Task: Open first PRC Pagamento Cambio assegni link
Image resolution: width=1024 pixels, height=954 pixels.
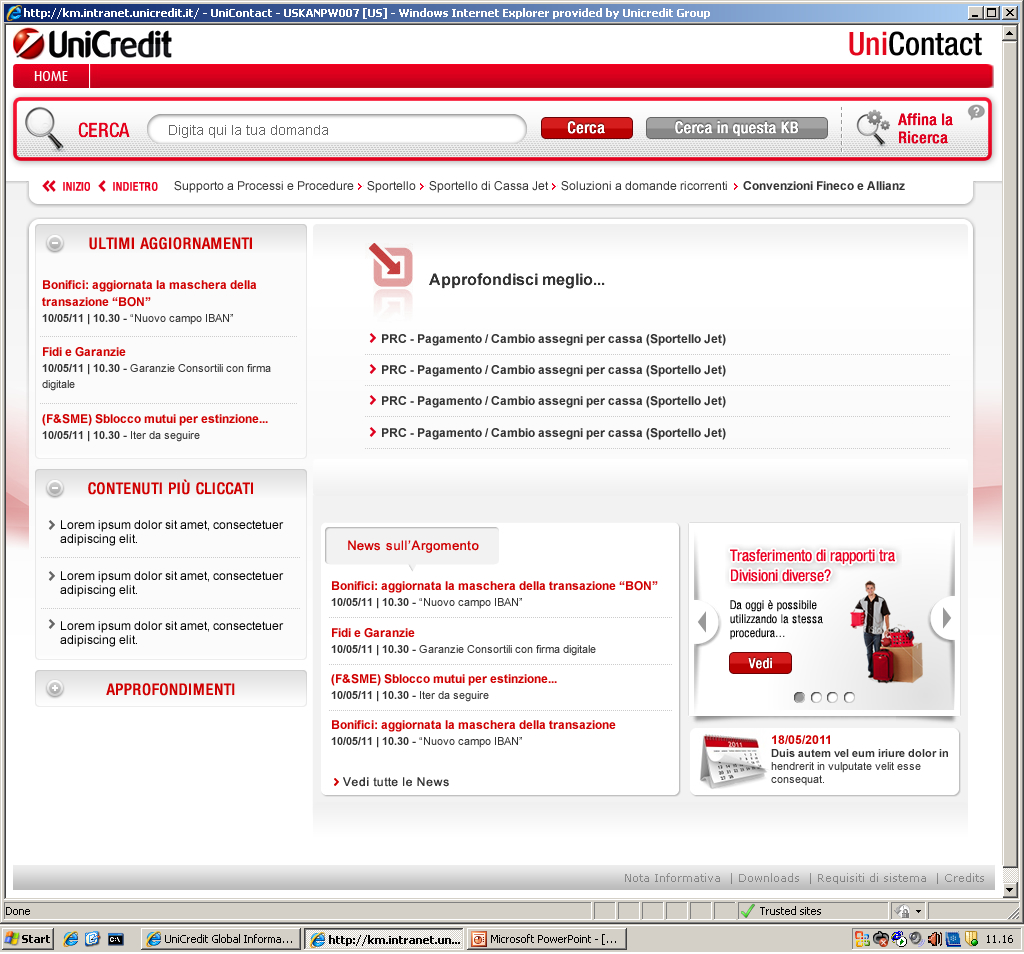Action: point(553,339)
